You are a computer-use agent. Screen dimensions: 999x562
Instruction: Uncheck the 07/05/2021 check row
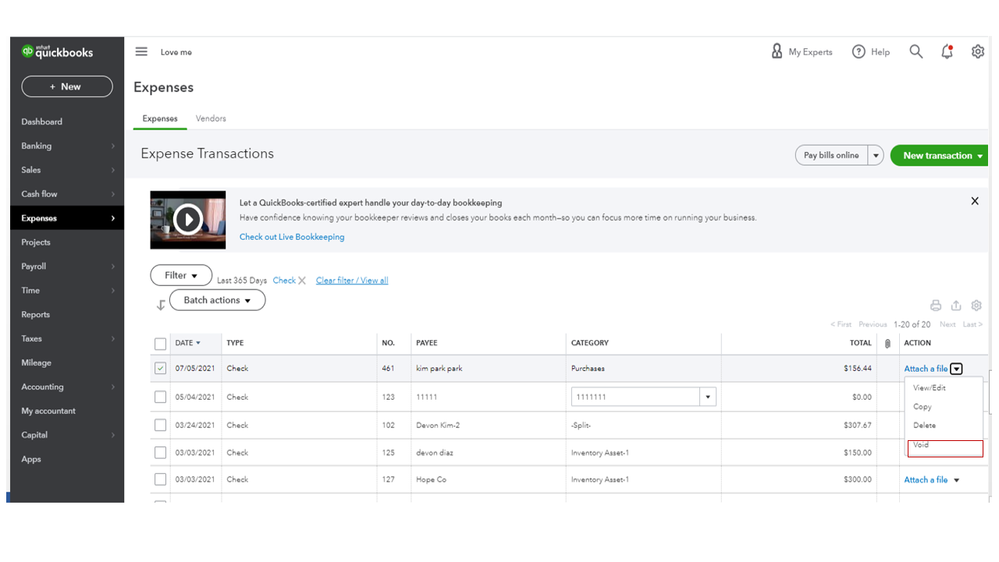click(x=160, y=368)
